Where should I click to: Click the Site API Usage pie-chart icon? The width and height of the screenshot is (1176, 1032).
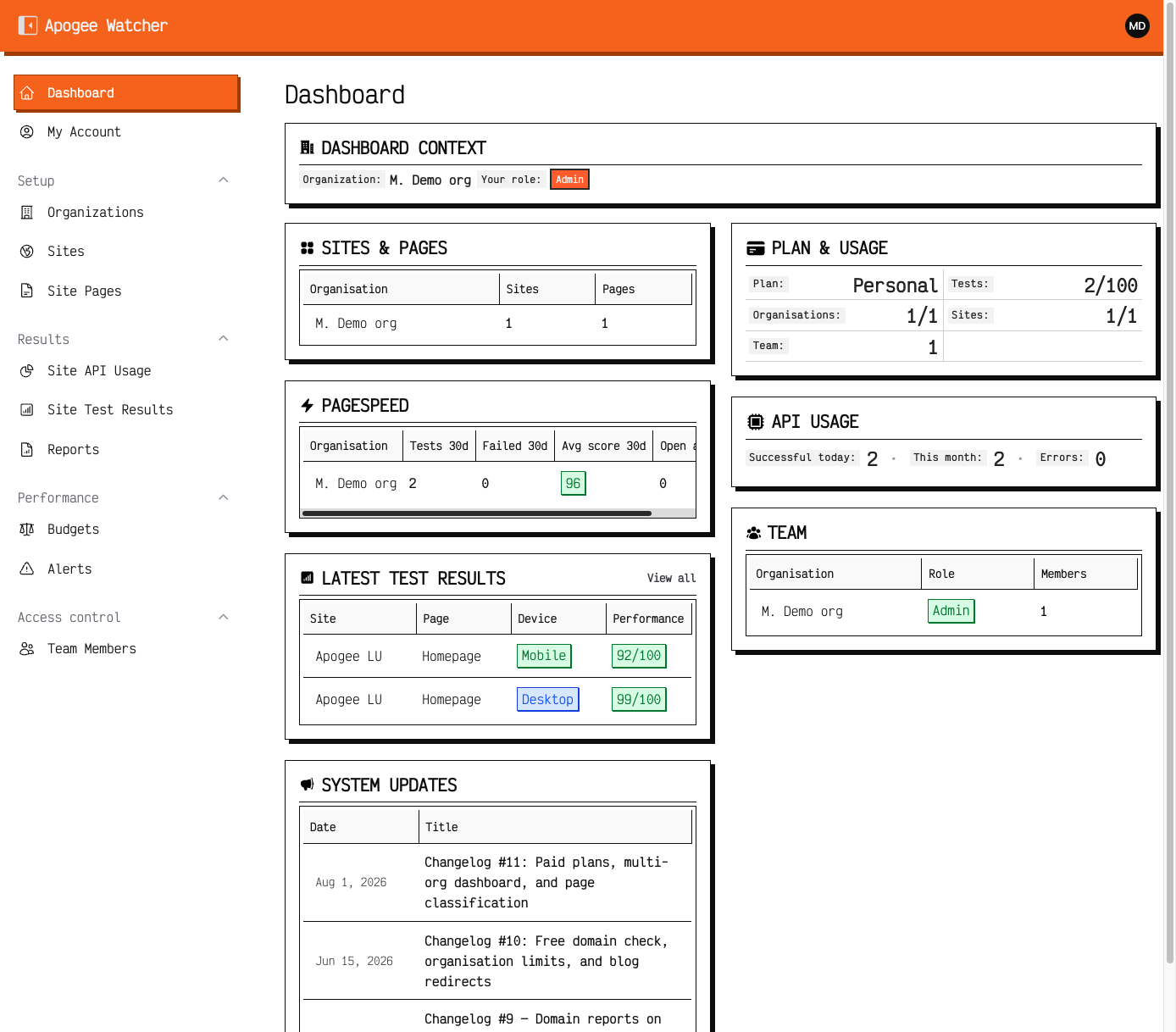(27, 371)
